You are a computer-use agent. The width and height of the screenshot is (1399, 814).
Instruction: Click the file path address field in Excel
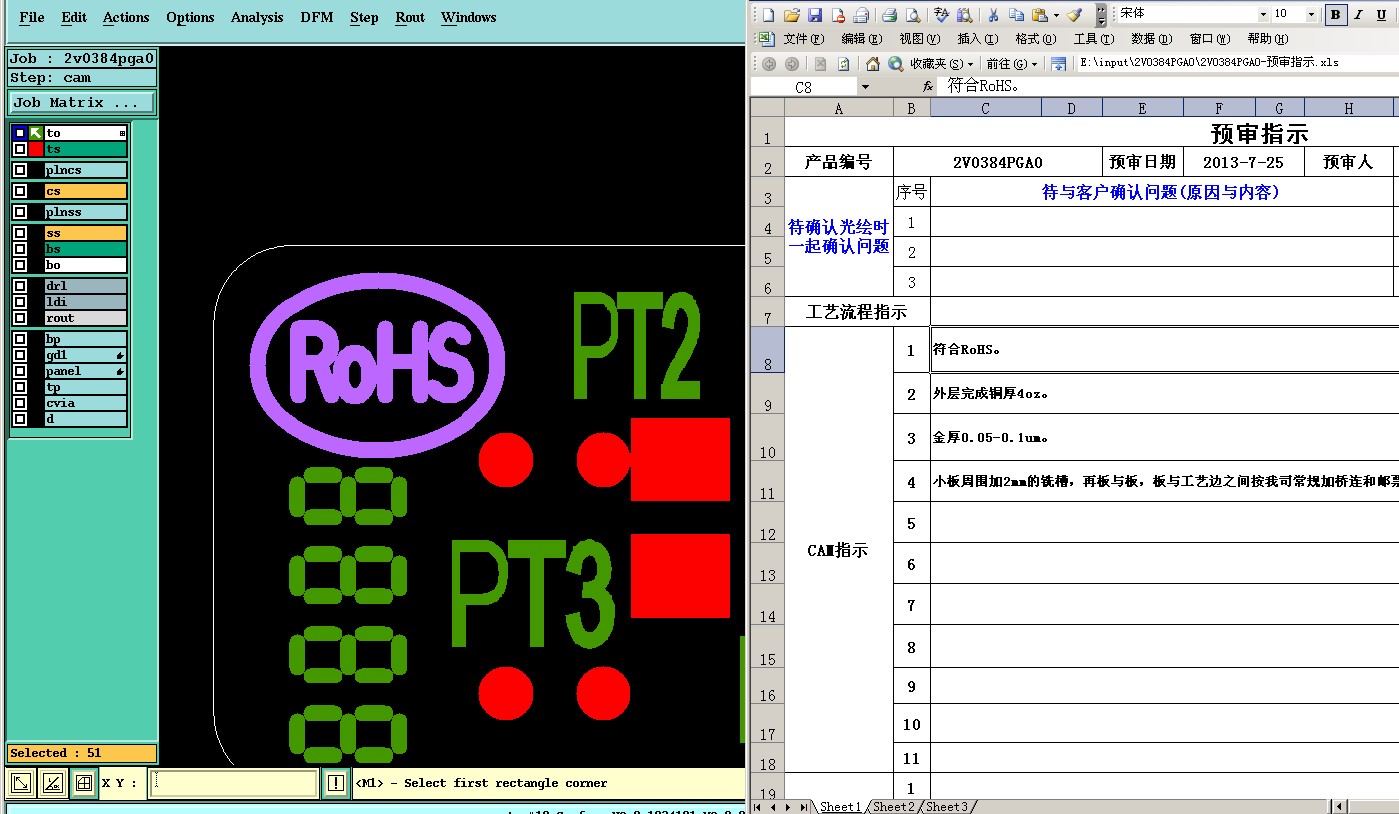[1238, 63]
